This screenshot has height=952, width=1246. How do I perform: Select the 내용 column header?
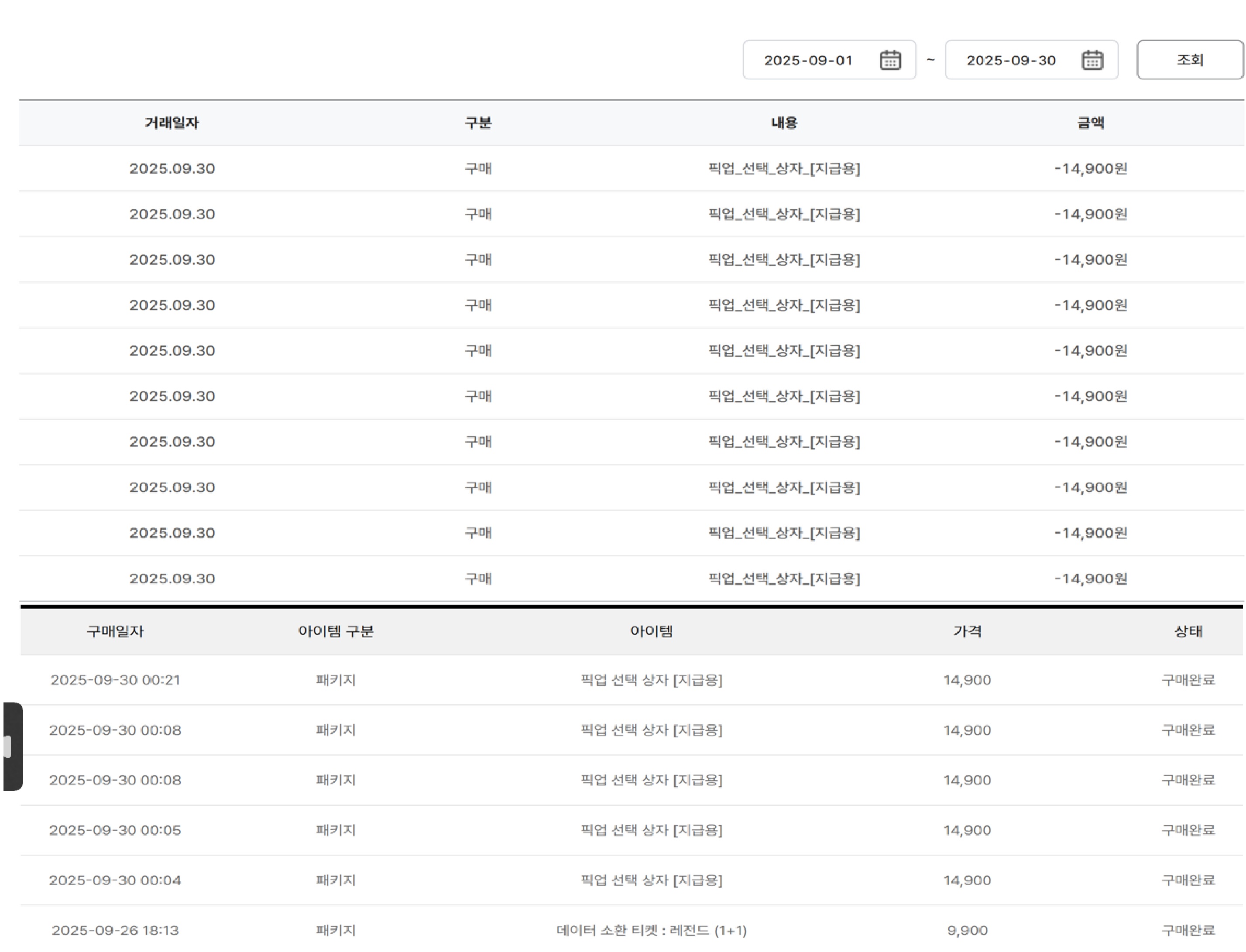[x=784, y=123]
